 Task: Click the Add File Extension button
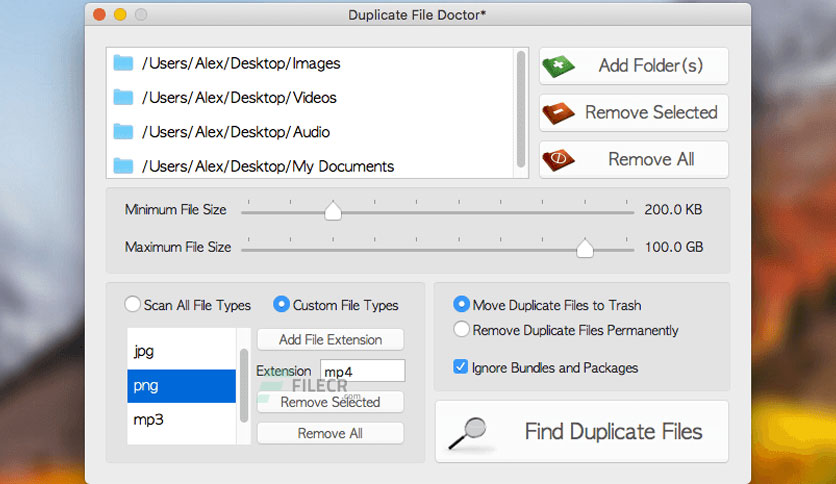pos(330,340)
